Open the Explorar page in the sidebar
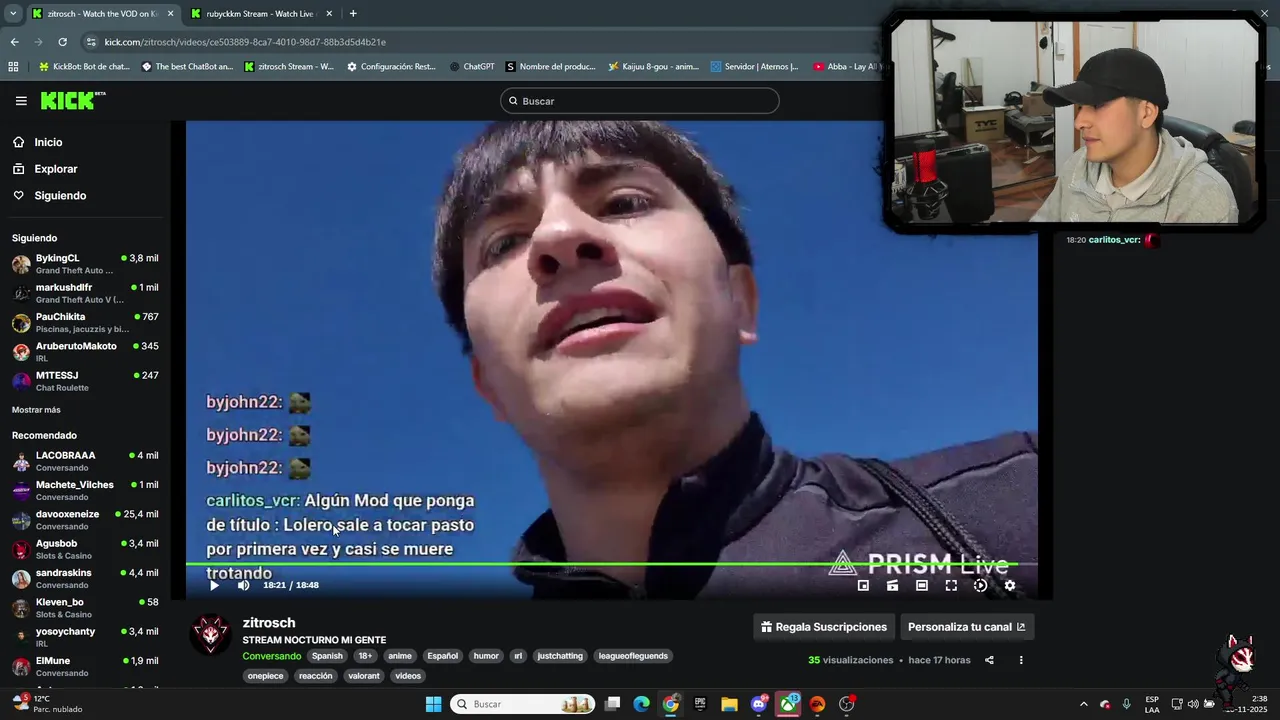The height and width of the screenshot is (720, 1280). [x=55, y=169]
